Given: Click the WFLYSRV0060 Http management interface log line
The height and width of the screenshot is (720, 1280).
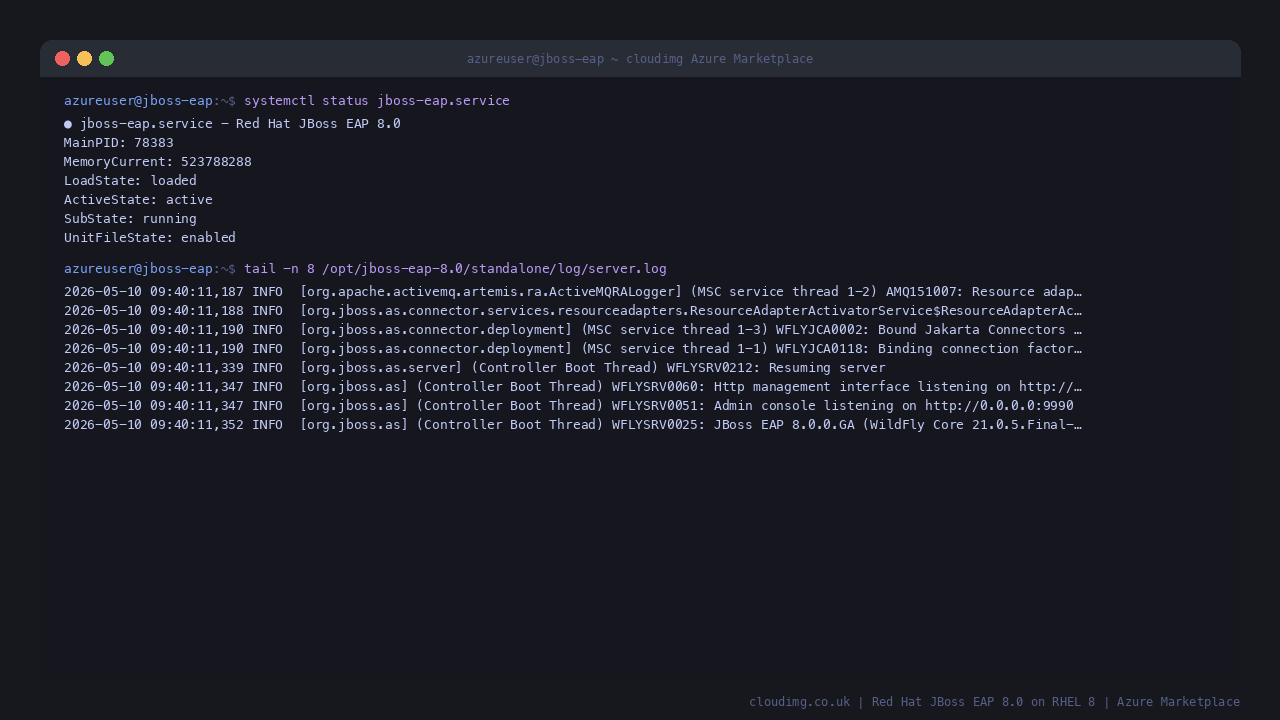Looking at the screenshot, I should (x=573, y=387).
